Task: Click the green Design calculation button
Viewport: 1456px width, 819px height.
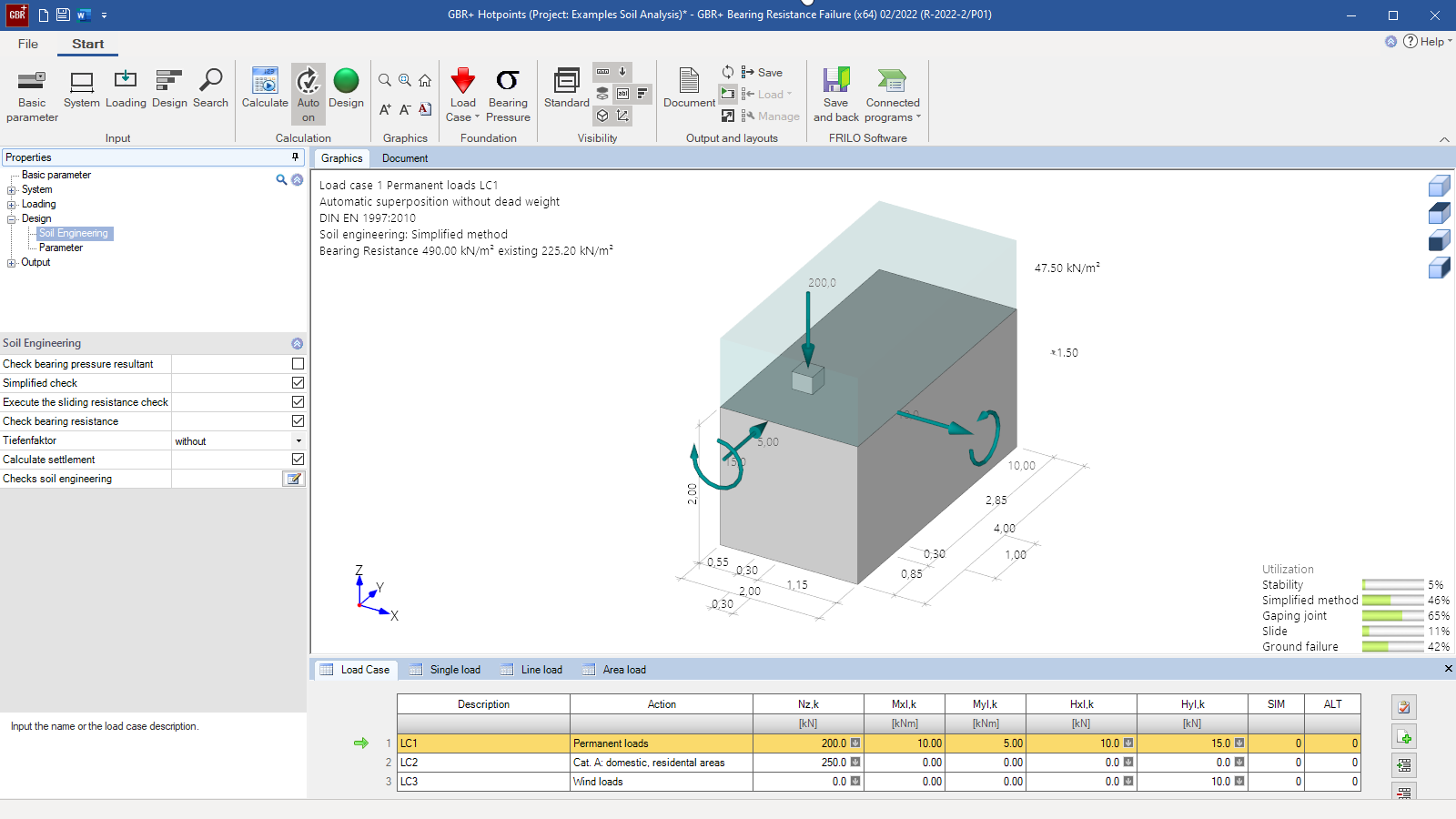Action: pos(346,89)
